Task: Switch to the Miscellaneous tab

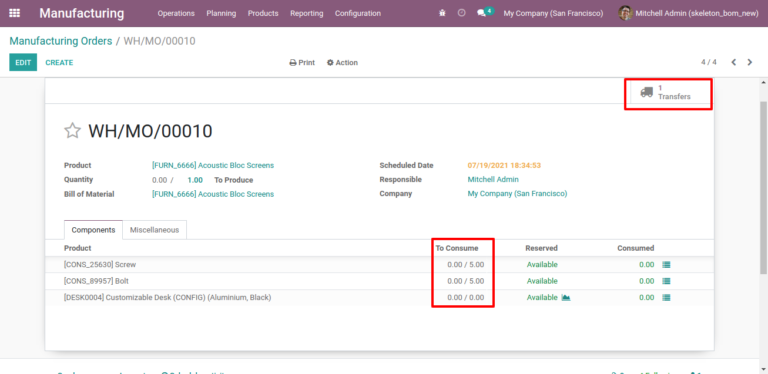Action: click(x=154, y=230)
